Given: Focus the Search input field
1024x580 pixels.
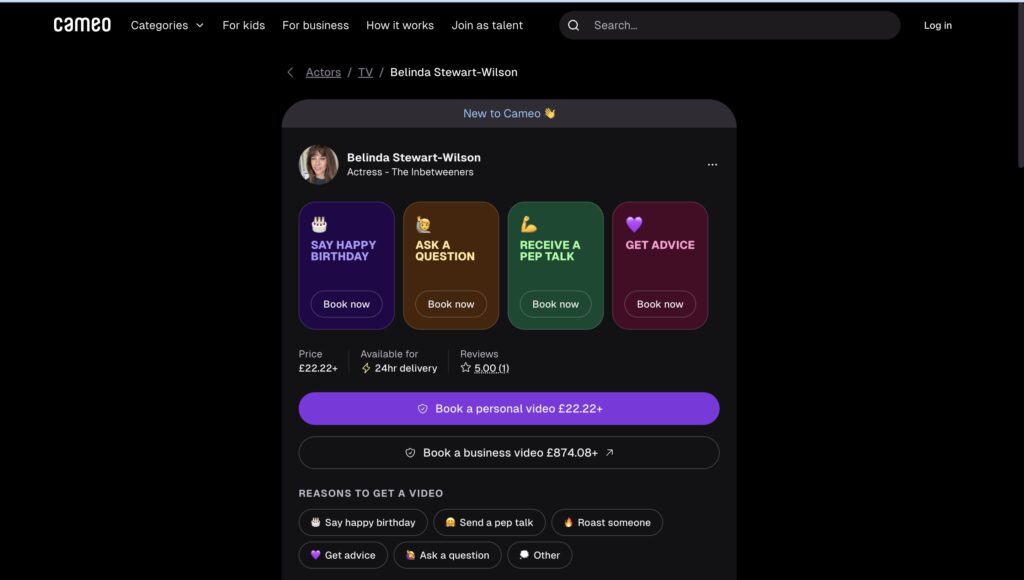Looking at the screenshot, I should (x=729, y=25).
